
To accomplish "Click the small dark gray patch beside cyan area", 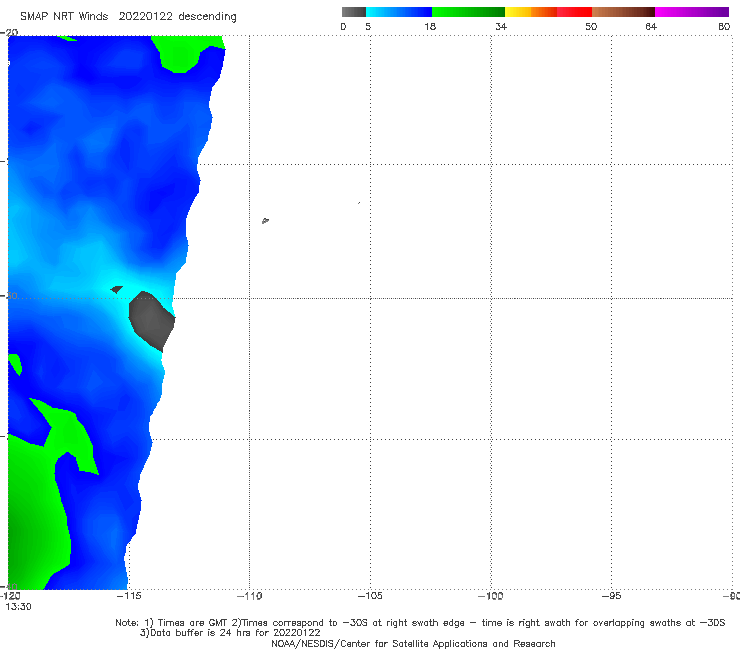I will [x=117, y=289].
